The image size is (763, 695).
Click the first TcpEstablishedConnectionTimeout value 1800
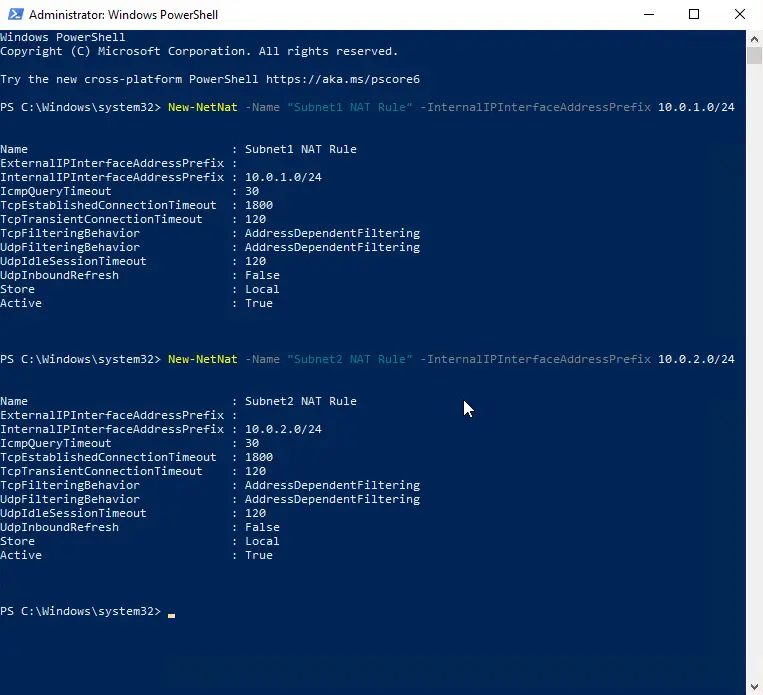259,205
